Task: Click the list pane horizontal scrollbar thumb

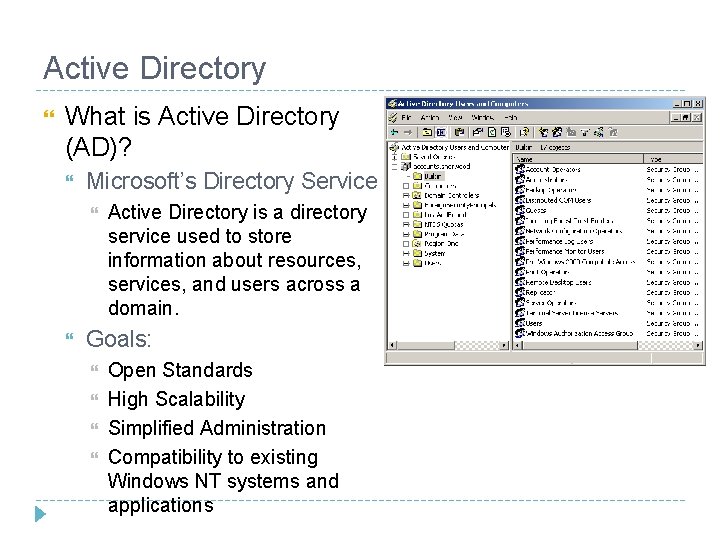Action: tap(580, 345)
